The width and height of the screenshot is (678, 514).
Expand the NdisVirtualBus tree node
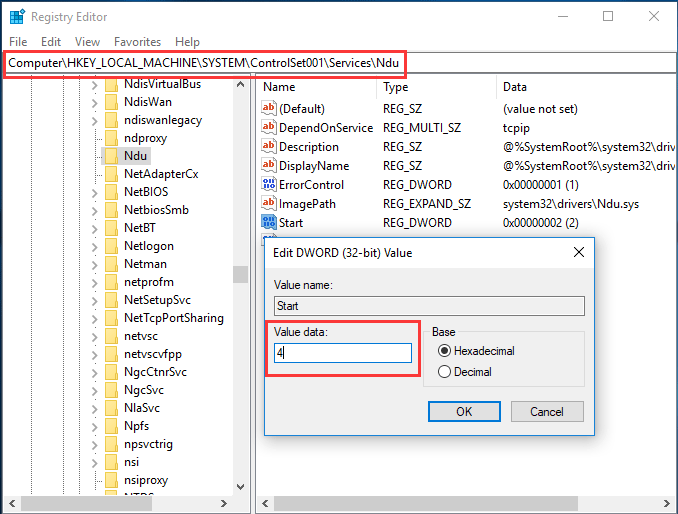point(95,85)
